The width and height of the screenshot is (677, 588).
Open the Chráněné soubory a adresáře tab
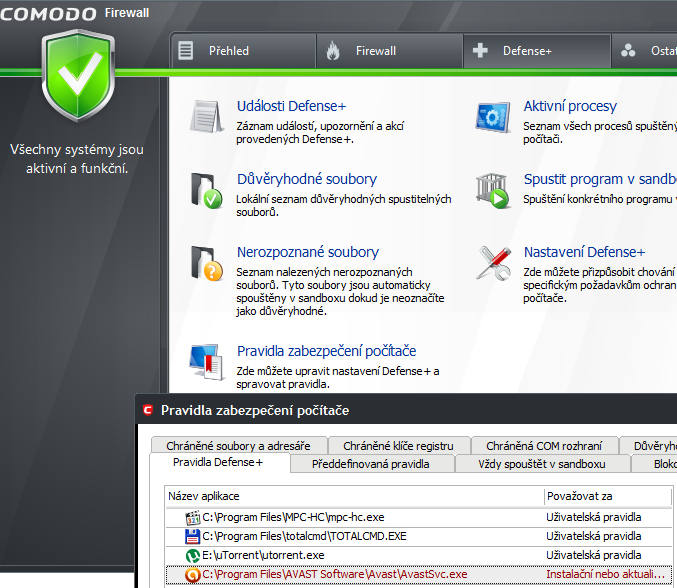pyautogui.click(x=239, y=446)
